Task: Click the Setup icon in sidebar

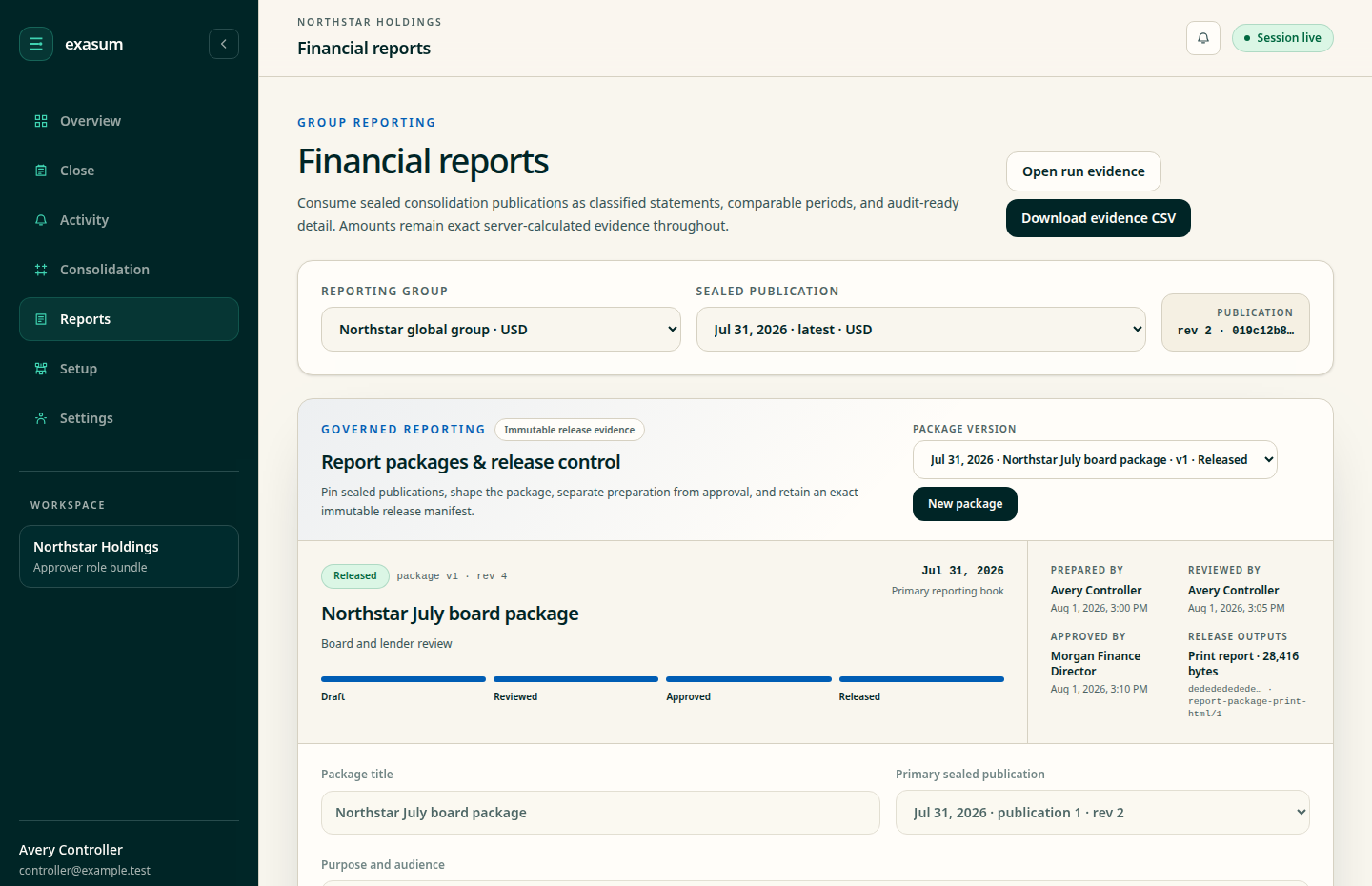Action: click(41, 369)
